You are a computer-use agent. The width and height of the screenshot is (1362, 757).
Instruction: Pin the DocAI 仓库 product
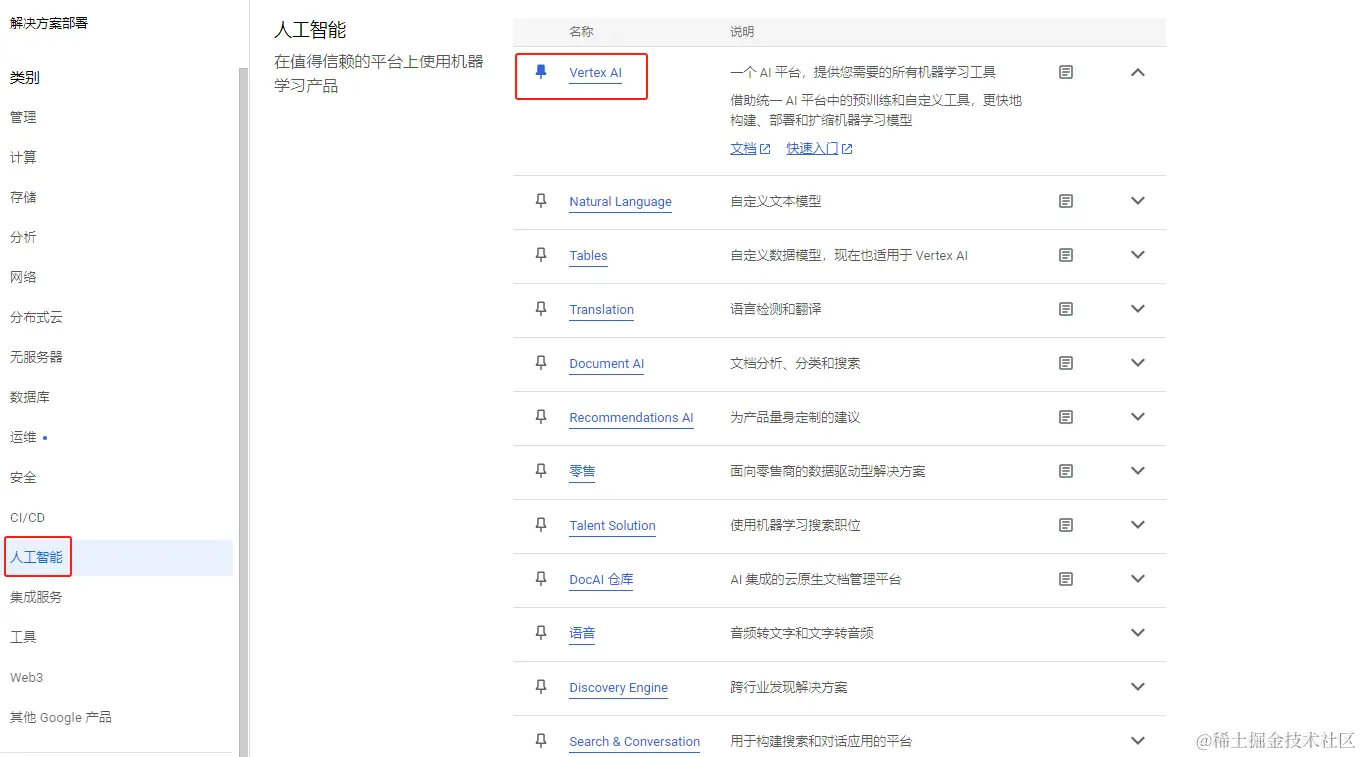[x=541, y=579]
